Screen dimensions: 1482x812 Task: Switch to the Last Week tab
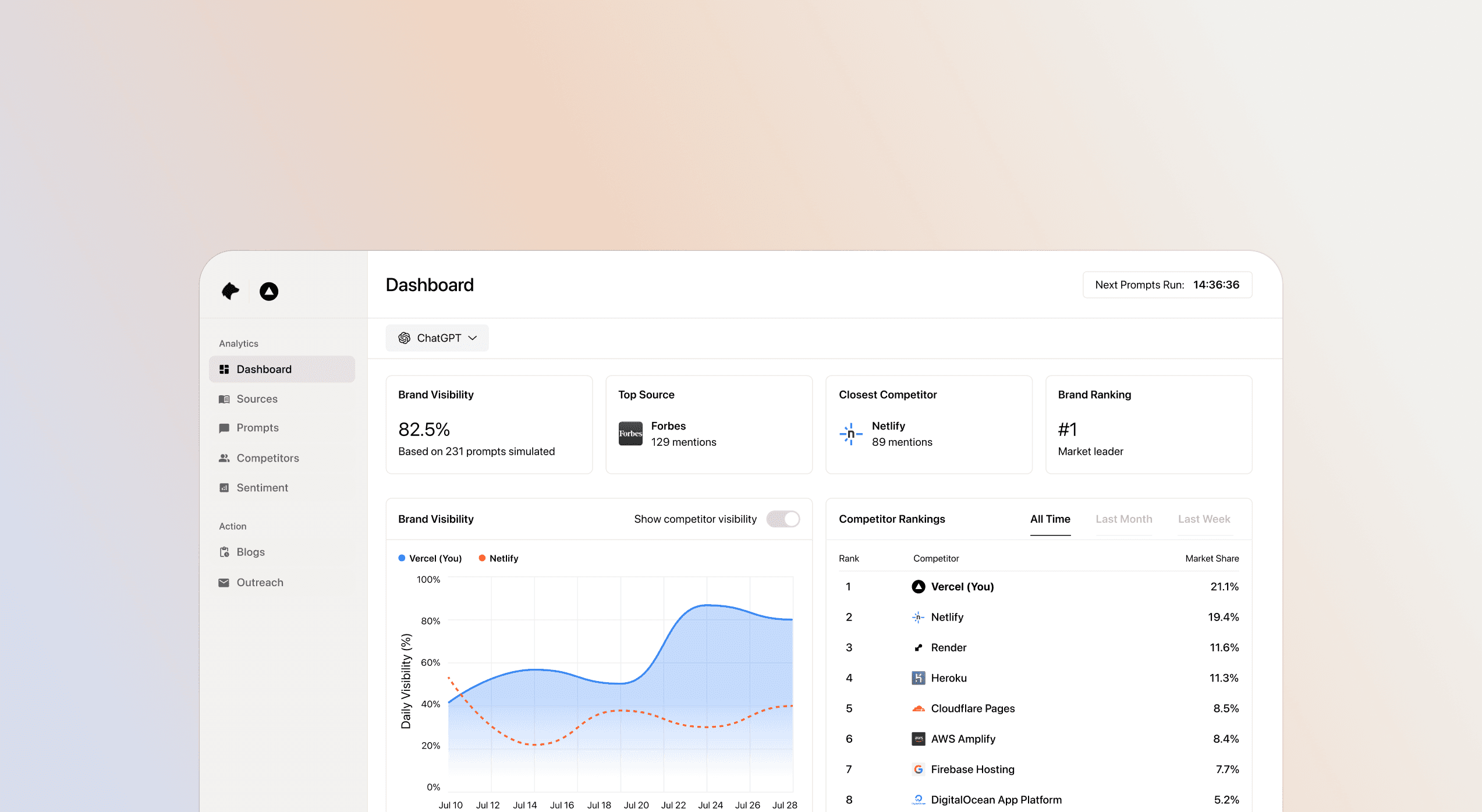coord(1204,519)
